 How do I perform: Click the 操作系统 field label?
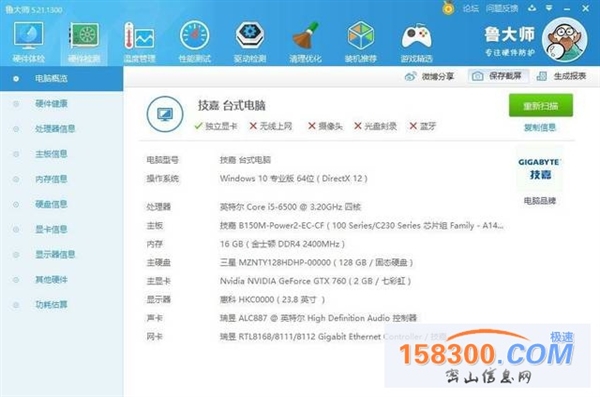click(163, 178)
